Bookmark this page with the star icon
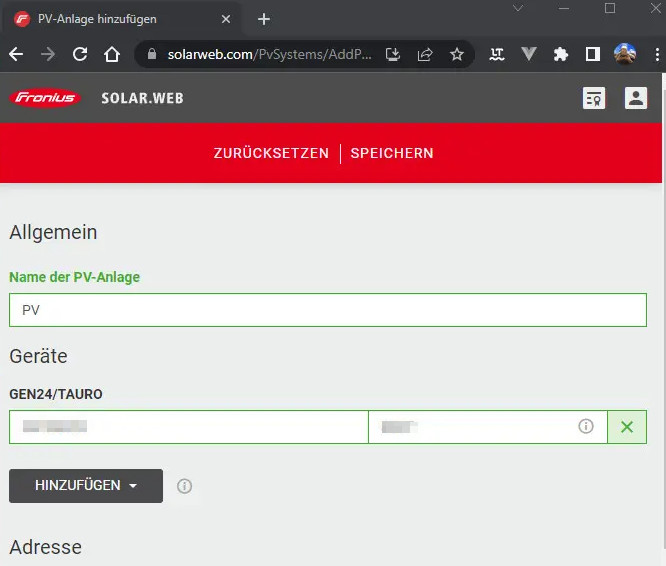This screenshot has width=666, height=566. (x=457, y=55)
